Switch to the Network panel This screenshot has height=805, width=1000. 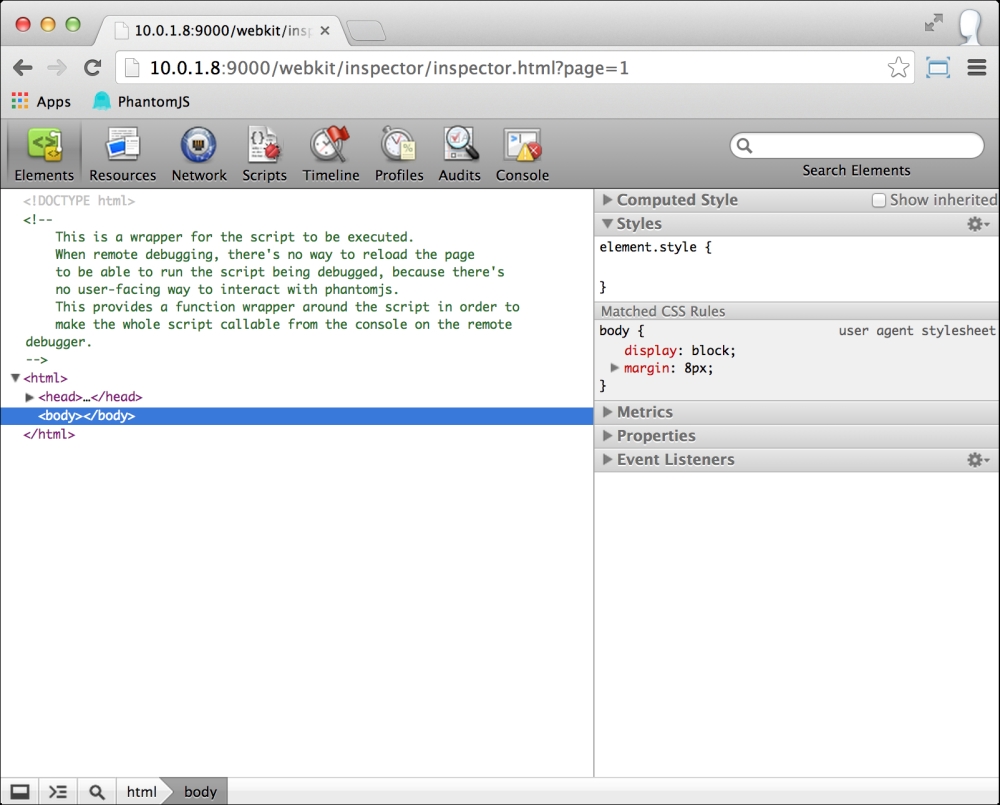198,155
